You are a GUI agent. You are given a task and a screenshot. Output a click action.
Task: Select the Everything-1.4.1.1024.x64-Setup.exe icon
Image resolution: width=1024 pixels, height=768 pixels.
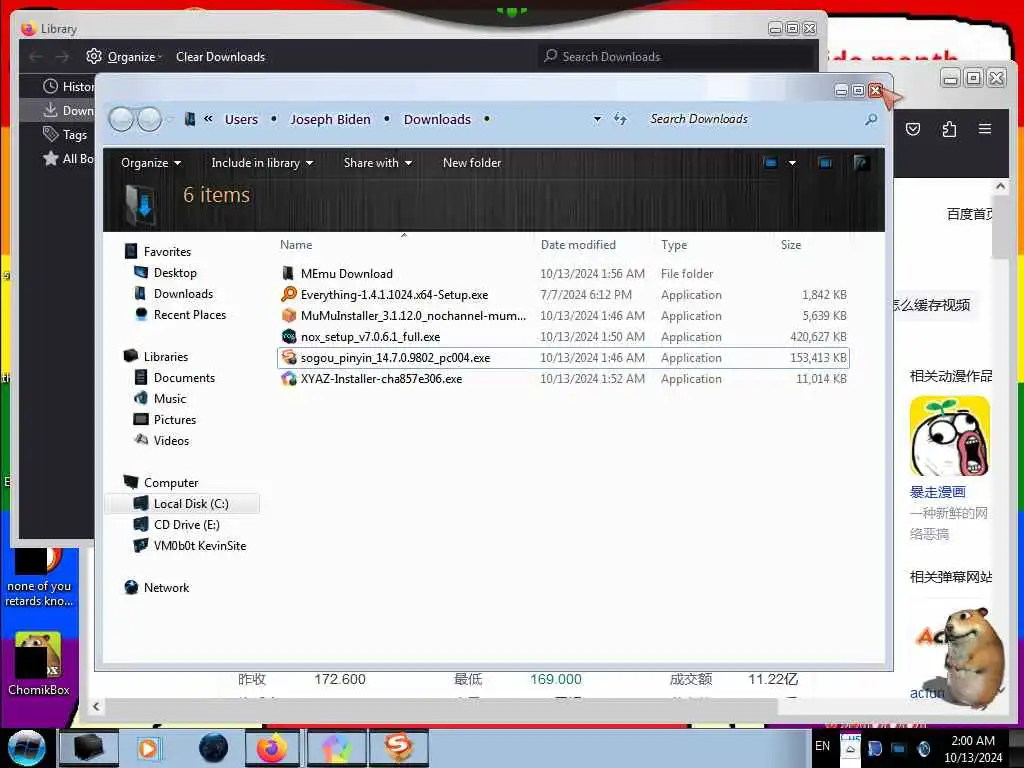pos(289,295)
